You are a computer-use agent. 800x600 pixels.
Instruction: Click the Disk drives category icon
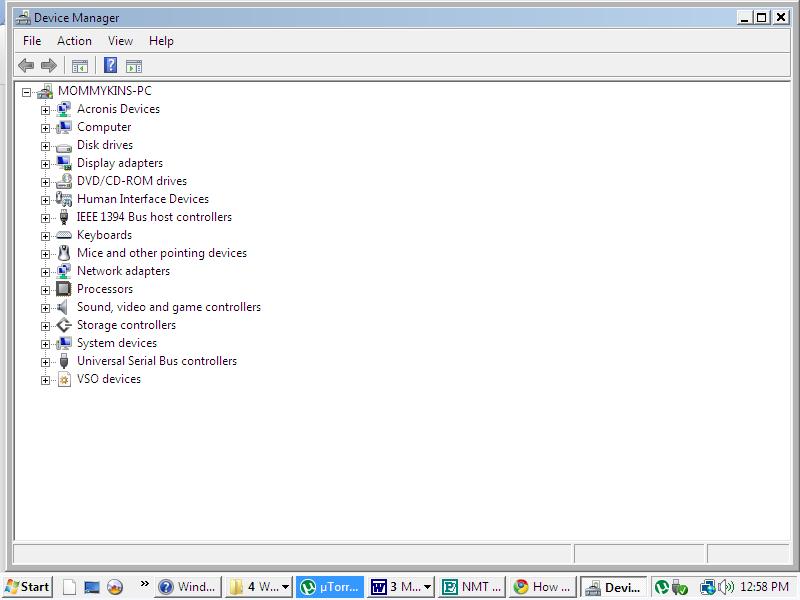[64, 147]
